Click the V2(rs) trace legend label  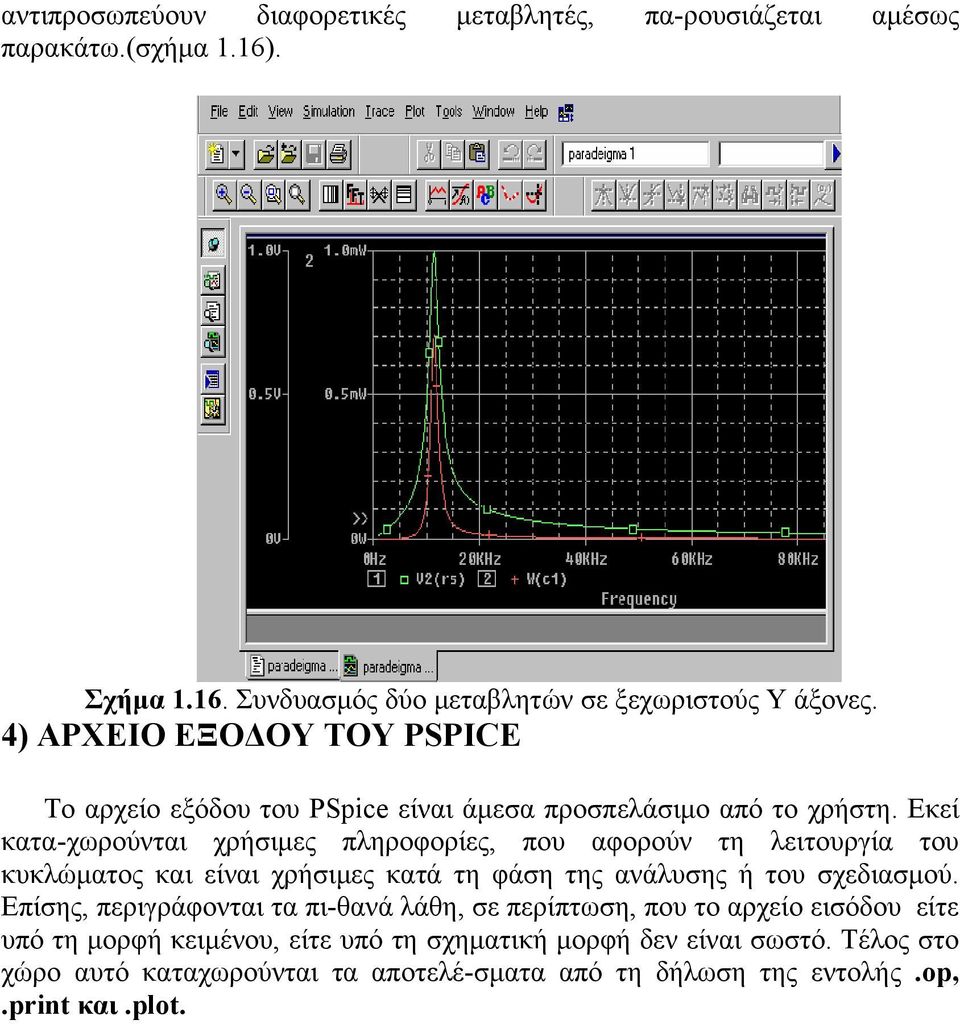(x=440, y=579)
